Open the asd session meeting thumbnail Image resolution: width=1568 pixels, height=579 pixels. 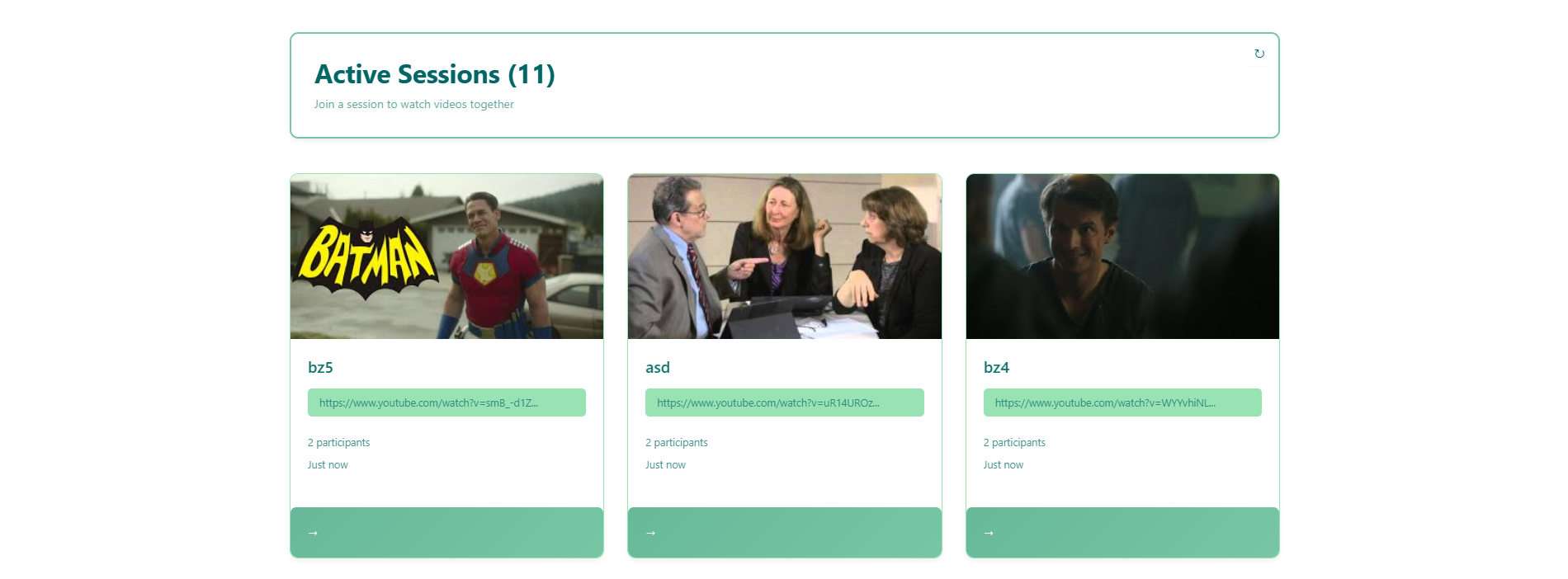[785, 257]
